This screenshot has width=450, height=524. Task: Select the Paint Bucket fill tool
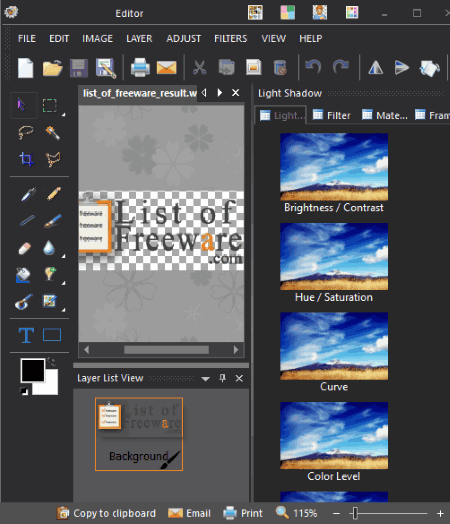tap(23, 275)
